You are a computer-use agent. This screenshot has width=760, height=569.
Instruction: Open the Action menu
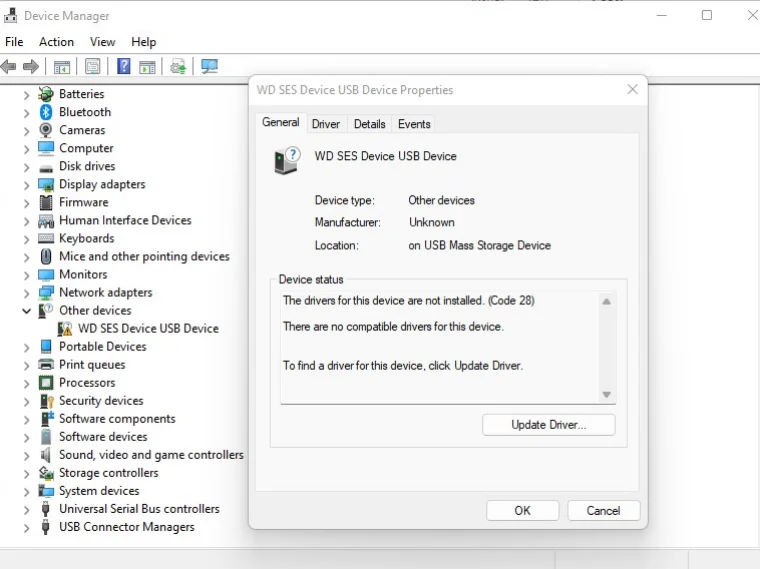[x=56, y=42]
